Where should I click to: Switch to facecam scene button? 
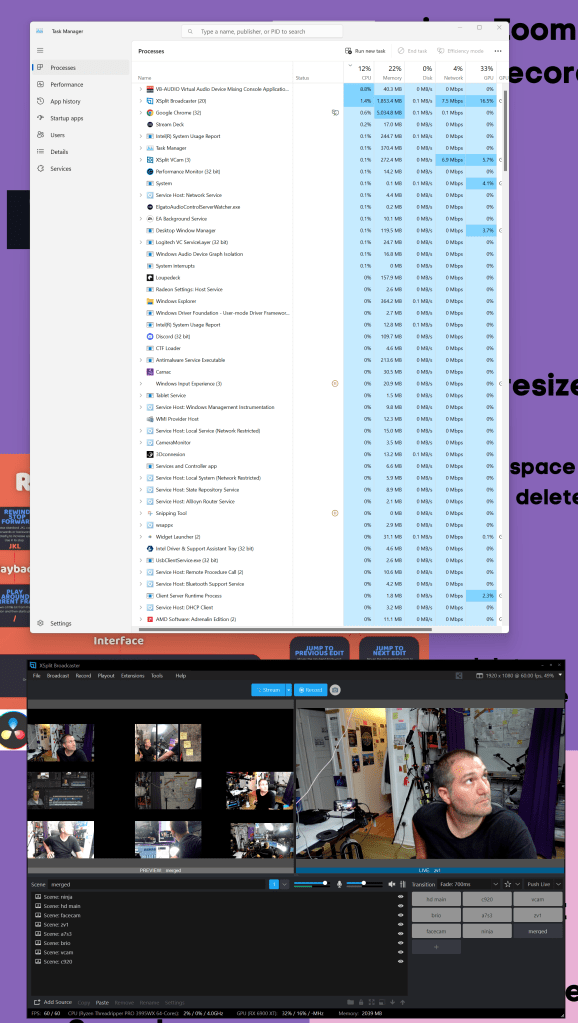pos(436,931)
